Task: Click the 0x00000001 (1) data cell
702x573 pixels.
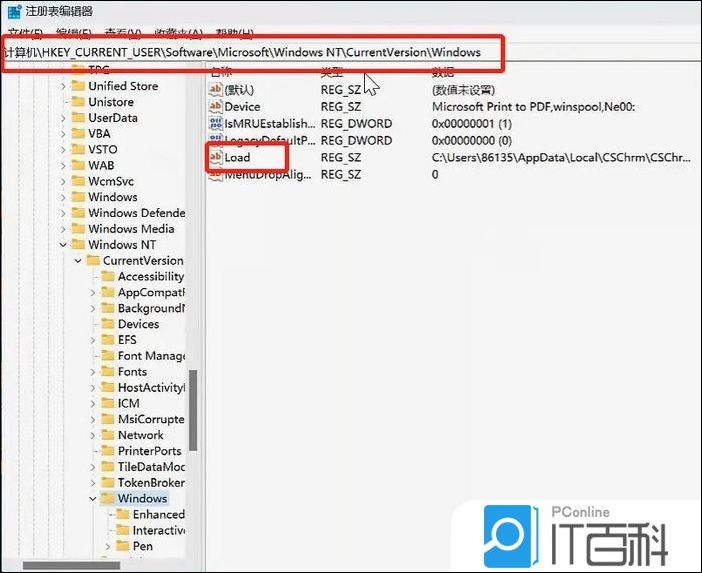Action: point(471,124)
